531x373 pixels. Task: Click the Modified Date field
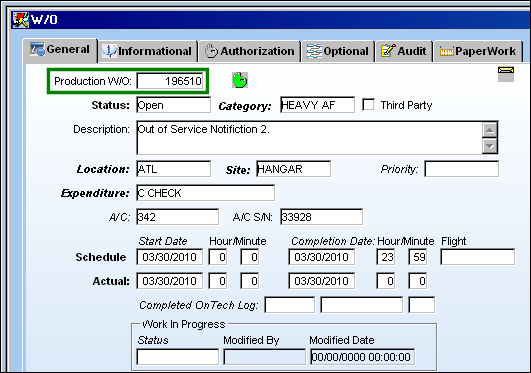[362, 357]
